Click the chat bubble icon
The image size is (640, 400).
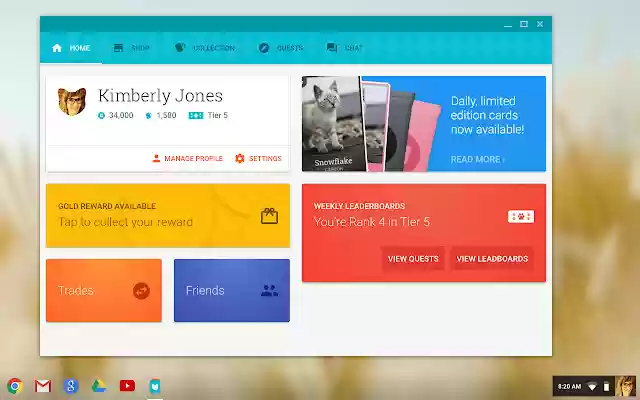pyautogui.click(x=332, y=48)
